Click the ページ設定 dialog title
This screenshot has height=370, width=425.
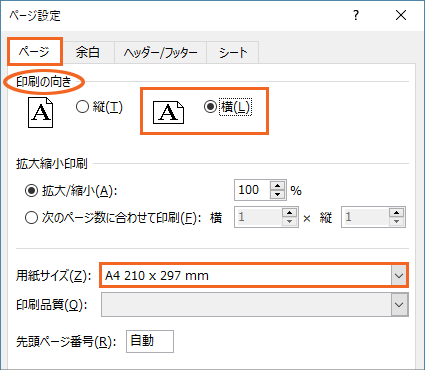(x=35, y=16)
